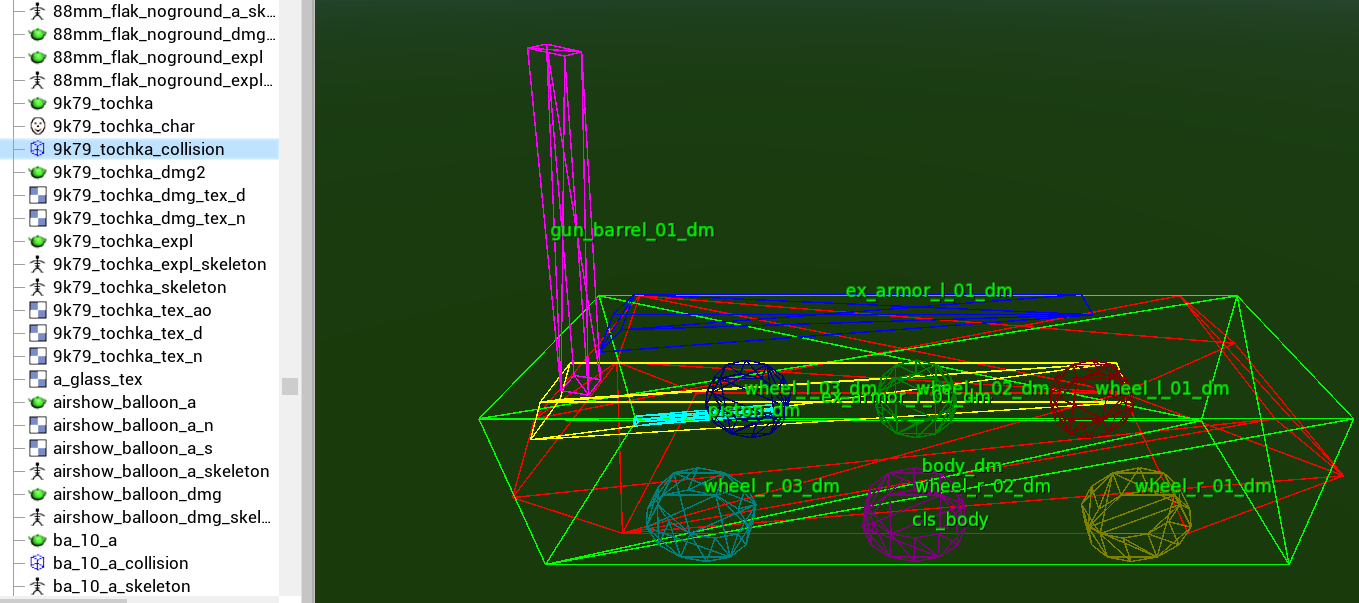The width and height of the screenshot is (1359, 603).
Task: Click the checker icon of 9k79_tochka_tex_ao
Action: click(38, 310)
